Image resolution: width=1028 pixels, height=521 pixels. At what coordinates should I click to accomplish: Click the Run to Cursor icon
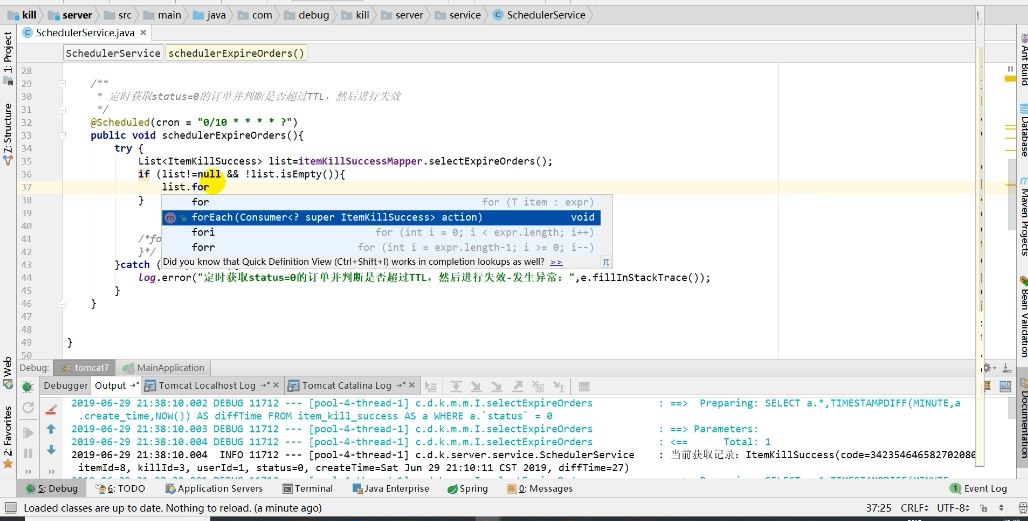[559, 387]
